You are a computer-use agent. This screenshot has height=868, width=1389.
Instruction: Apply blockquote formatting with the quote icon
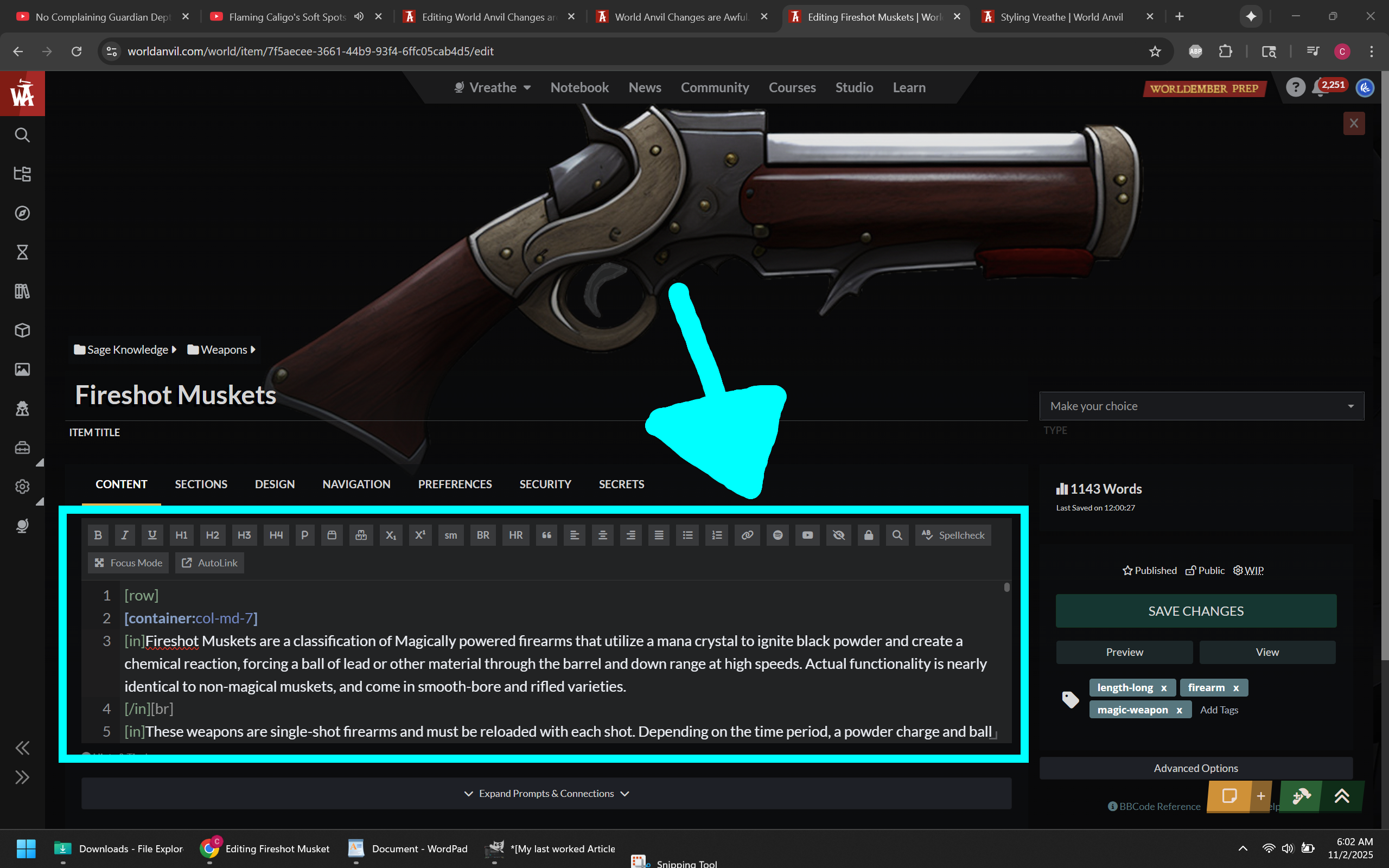pyautogui.click(x=546, y=535)
